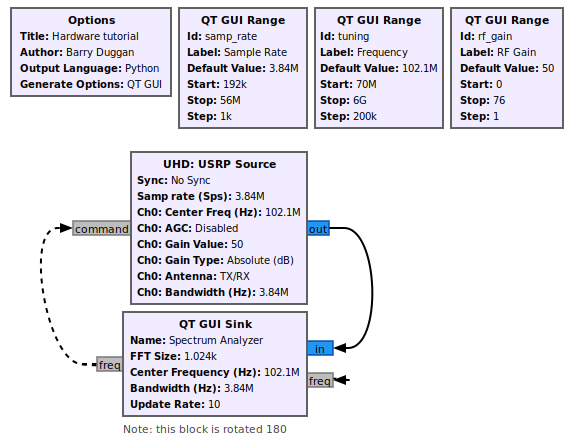Select the tuning QT GUI Range block
The width and height of the screenshot is (578, 447).
pos(379,68)
